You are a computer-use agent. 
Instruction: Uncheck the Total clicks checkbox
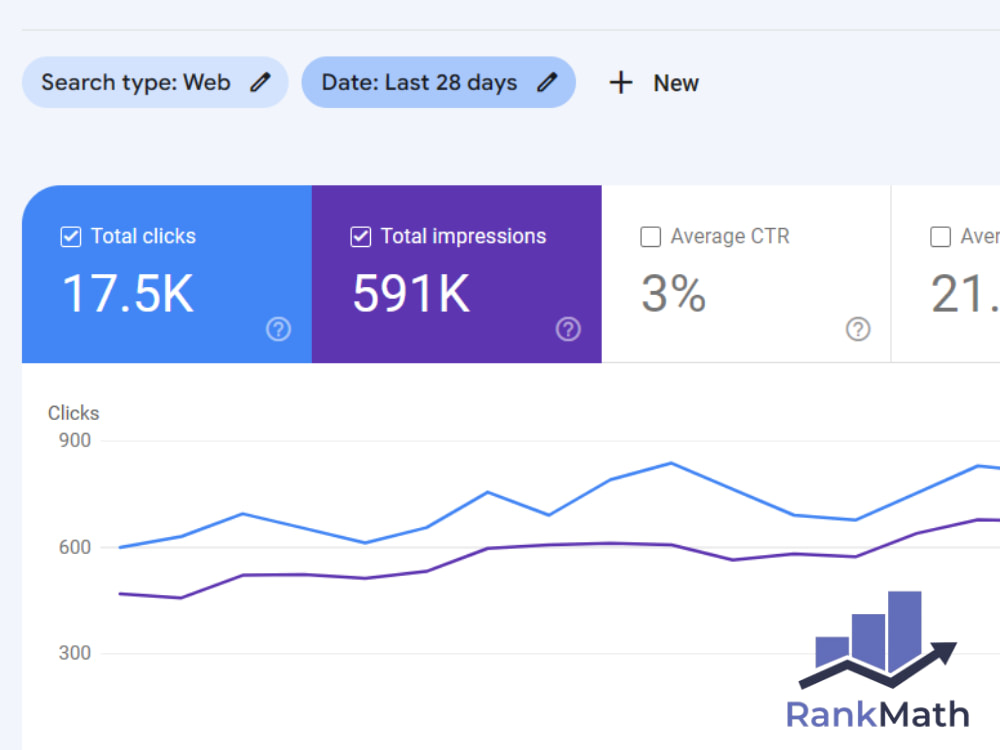click(71, 237)
